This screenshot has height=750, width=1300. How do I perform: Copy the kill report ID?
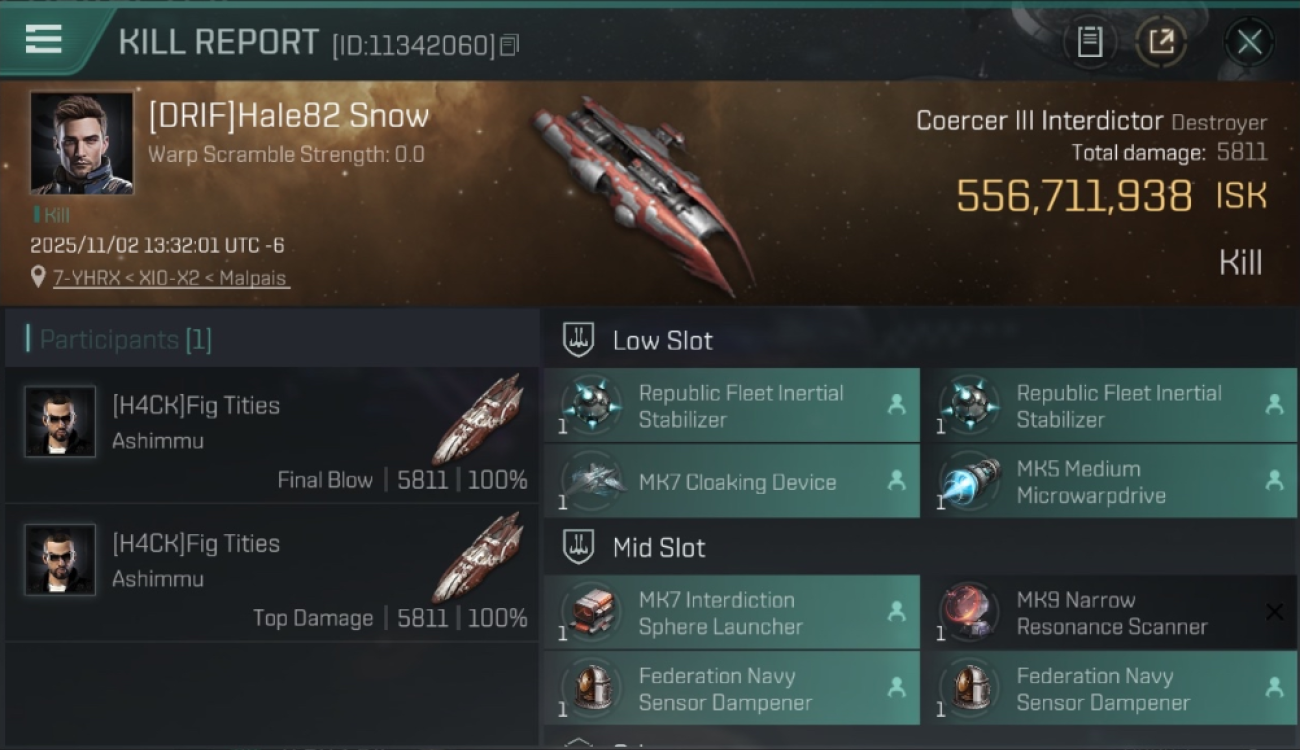(510, 45)
